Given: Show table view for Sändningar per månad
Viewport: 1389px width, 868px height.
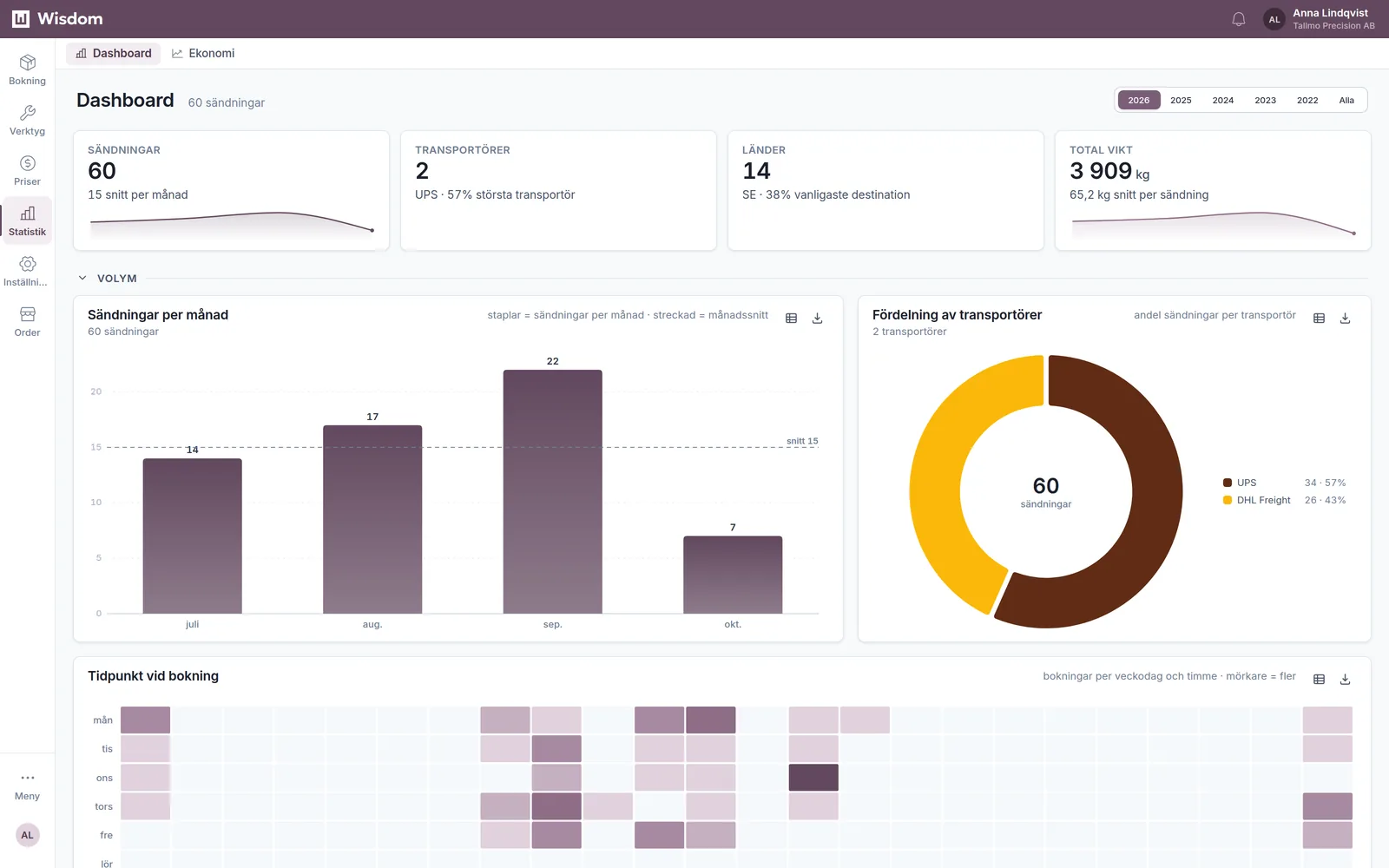Looking at the screenshot, I should 791,319.
